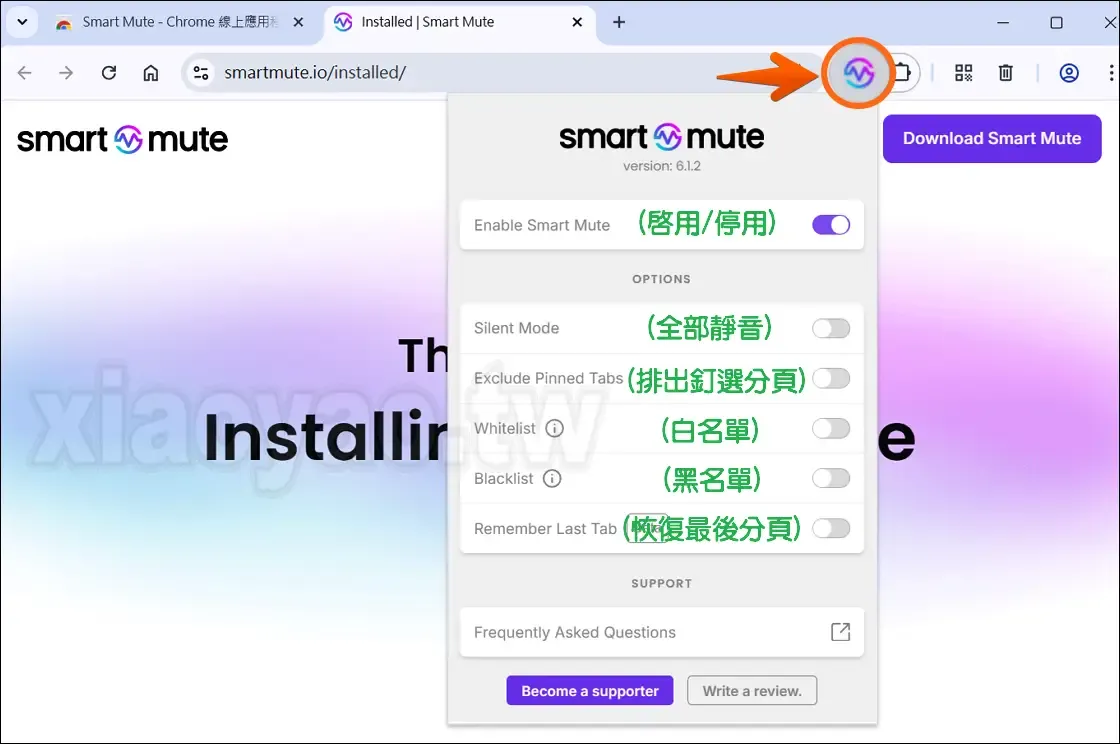Maximize the Chrome window
This screenshot has width=1120, height=744.
(1056, 22)
